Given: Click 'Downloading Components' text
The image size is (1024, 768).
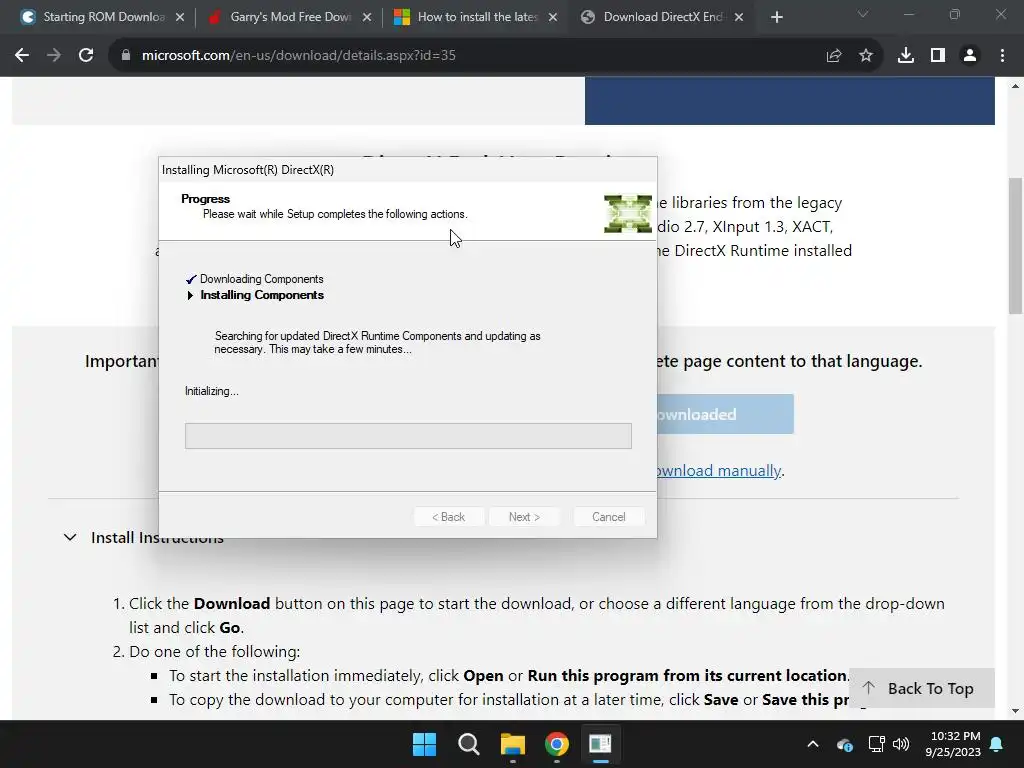Looking at the screenshot, I should point(261,279).
